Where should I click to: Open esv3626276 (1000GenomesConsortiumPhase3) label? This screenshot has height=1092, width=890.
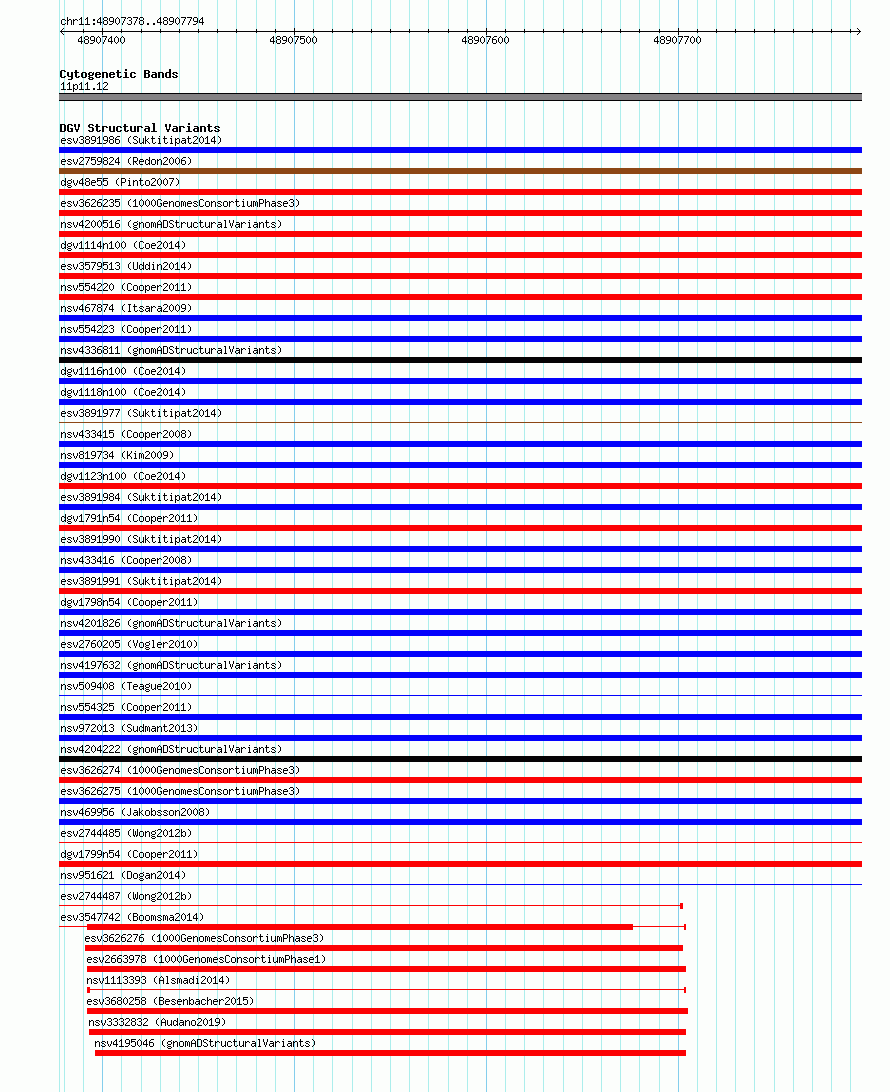pos(205,938)
